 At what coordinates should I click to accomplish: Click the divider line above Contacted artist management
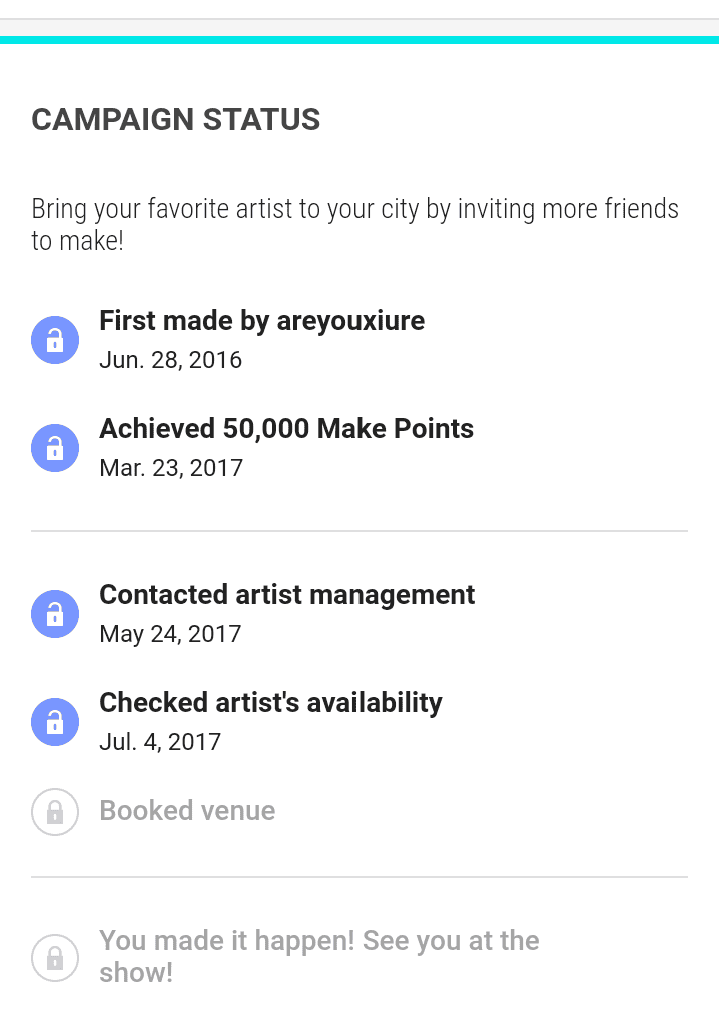tap(359, 531)
